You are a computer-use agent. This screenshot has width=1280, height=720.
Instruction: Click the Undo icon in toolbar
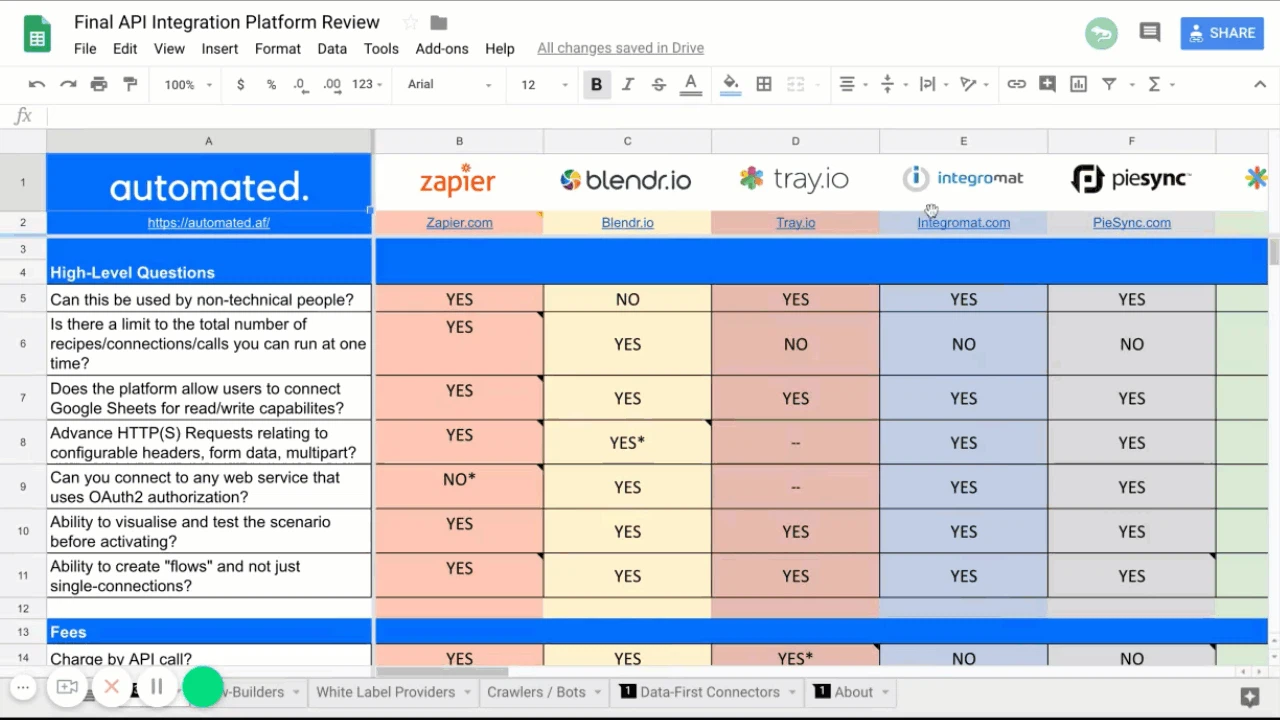(x=37, y=85)
